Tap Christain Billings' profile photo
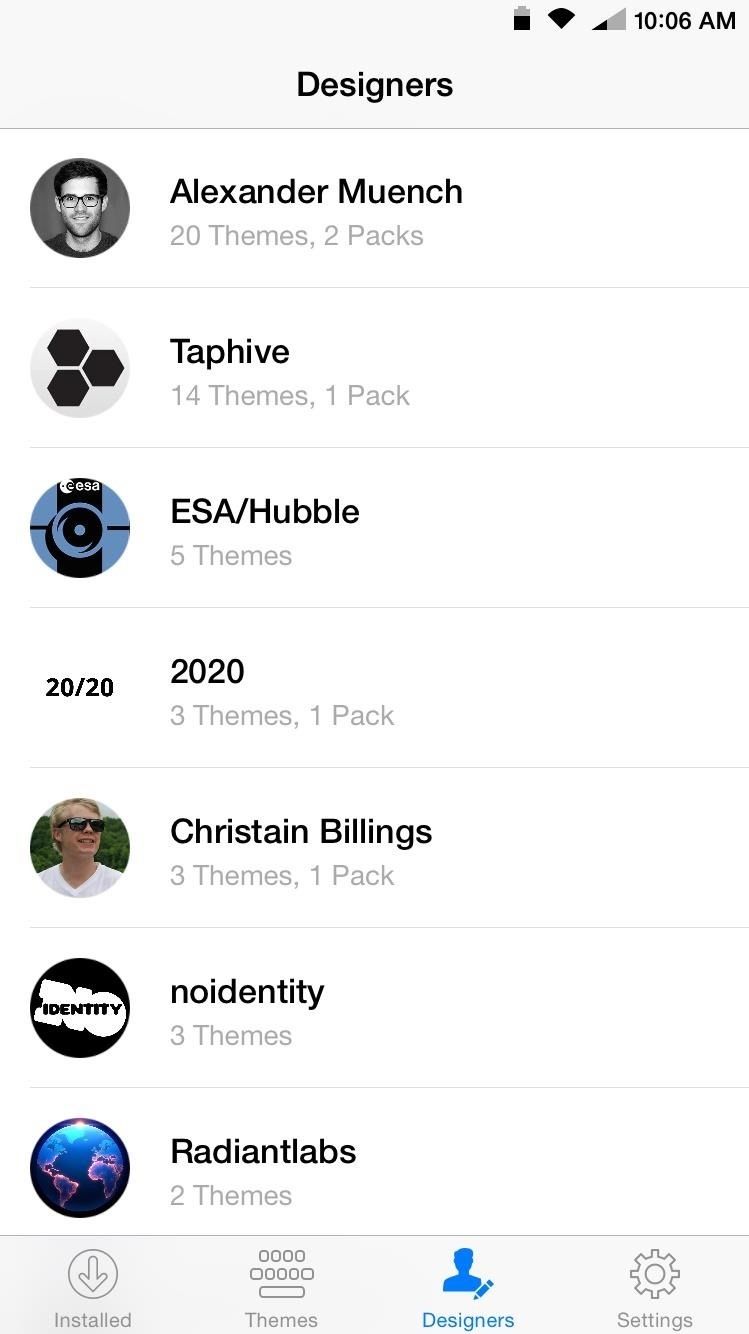The height and width of the screenshot is (1334, 749). 80,848
